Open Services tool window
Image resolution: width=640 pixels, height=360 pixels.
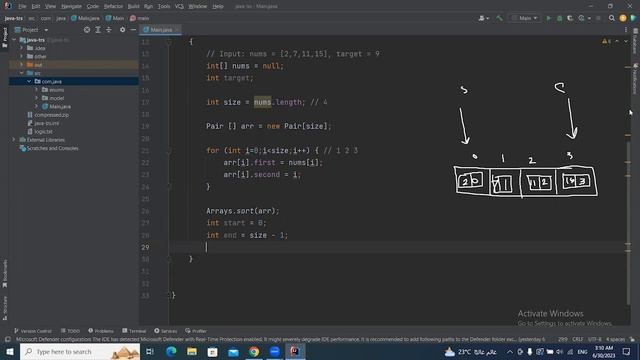click(x=166, y=331)
